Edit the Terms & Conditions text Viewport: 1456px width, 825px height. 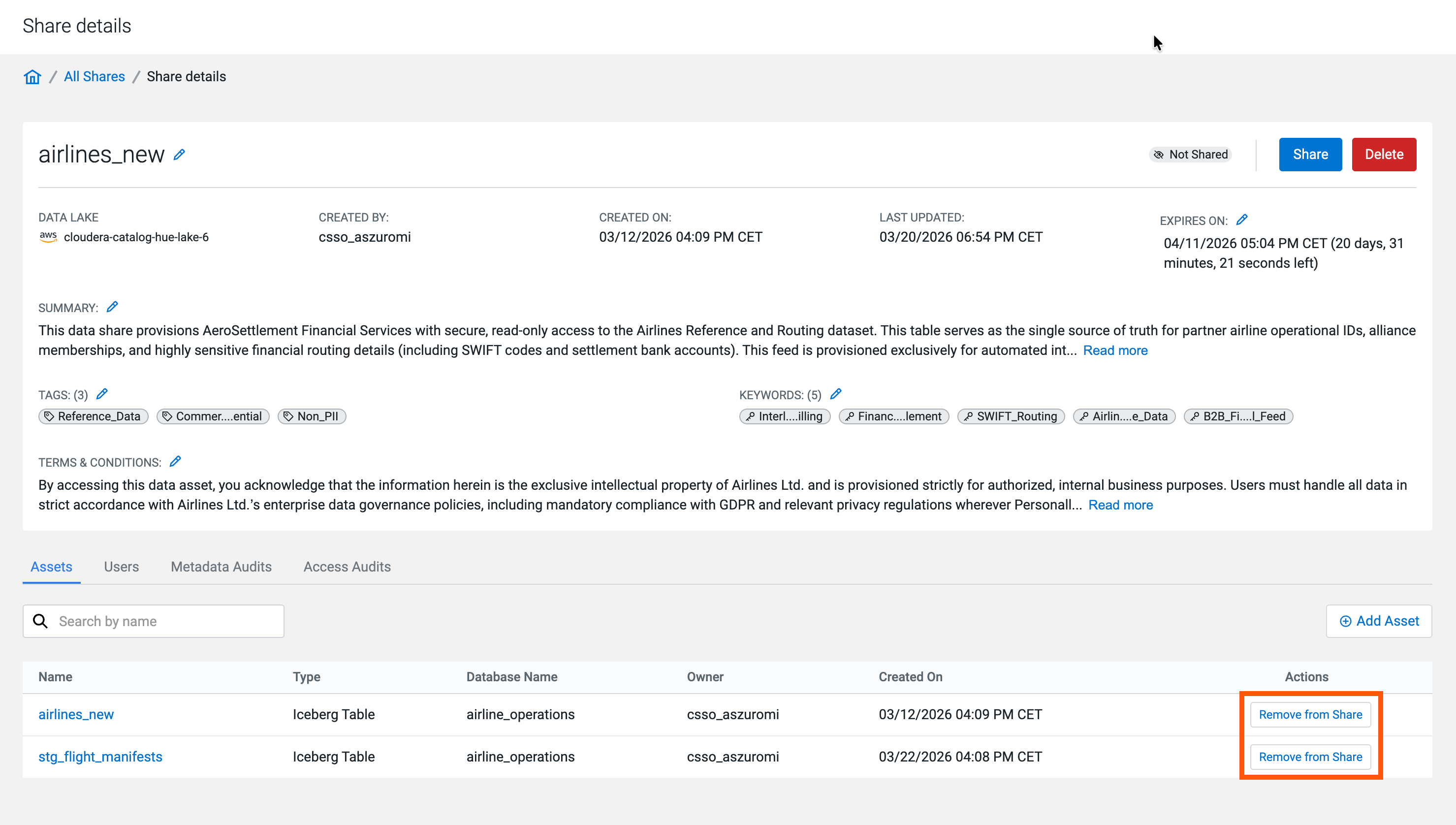pos(176,462)
